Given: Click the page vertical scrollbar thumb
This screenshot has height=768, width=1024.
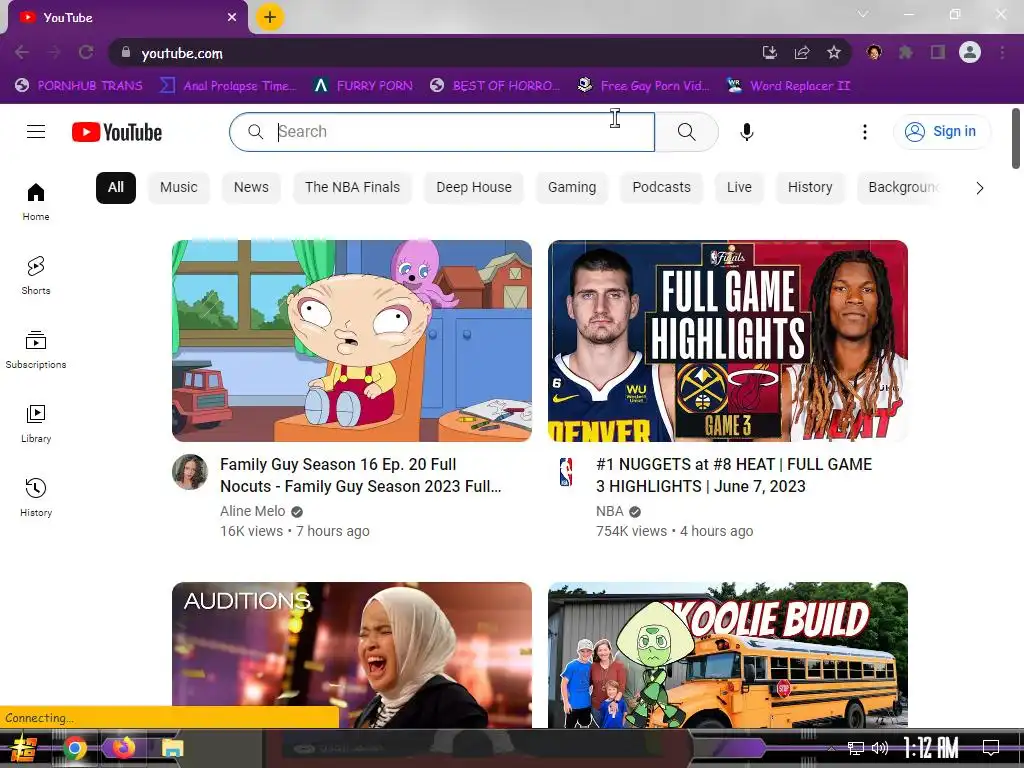Looking at the screenshot, I should click(1016, 138).
